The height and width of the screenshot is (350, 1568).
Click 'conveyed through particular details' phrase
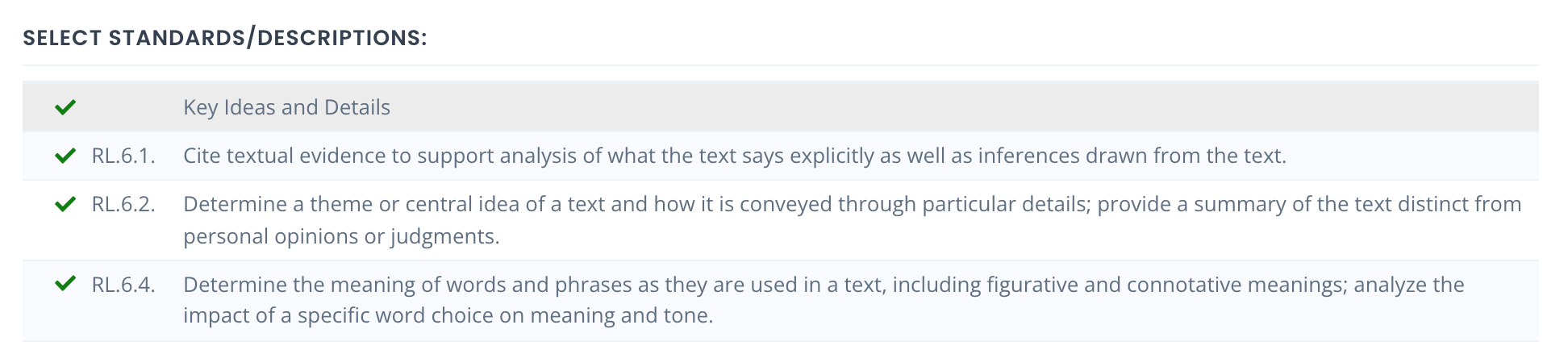point(915,204)
